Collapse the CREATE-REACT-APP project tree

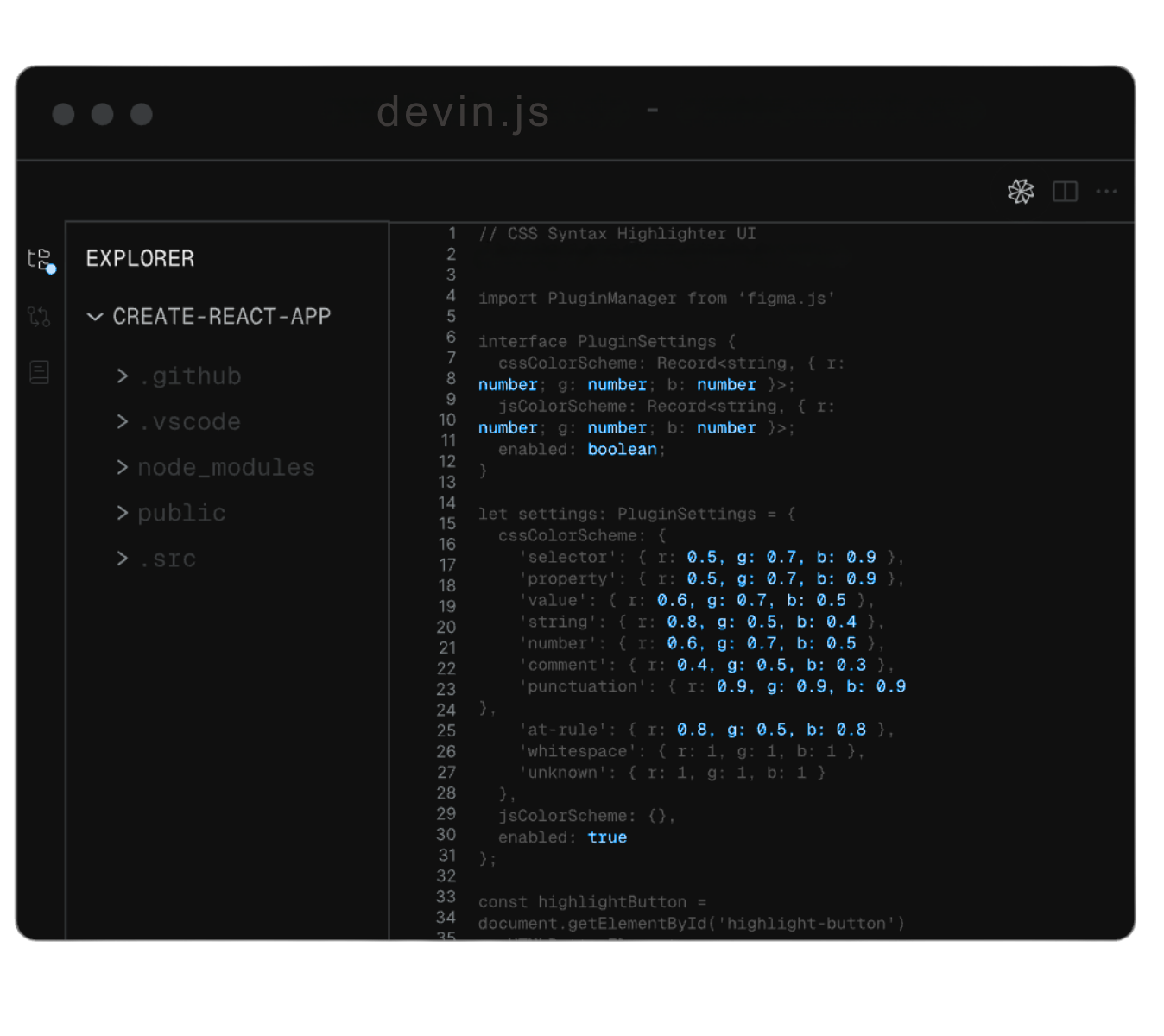click(95, 317)
